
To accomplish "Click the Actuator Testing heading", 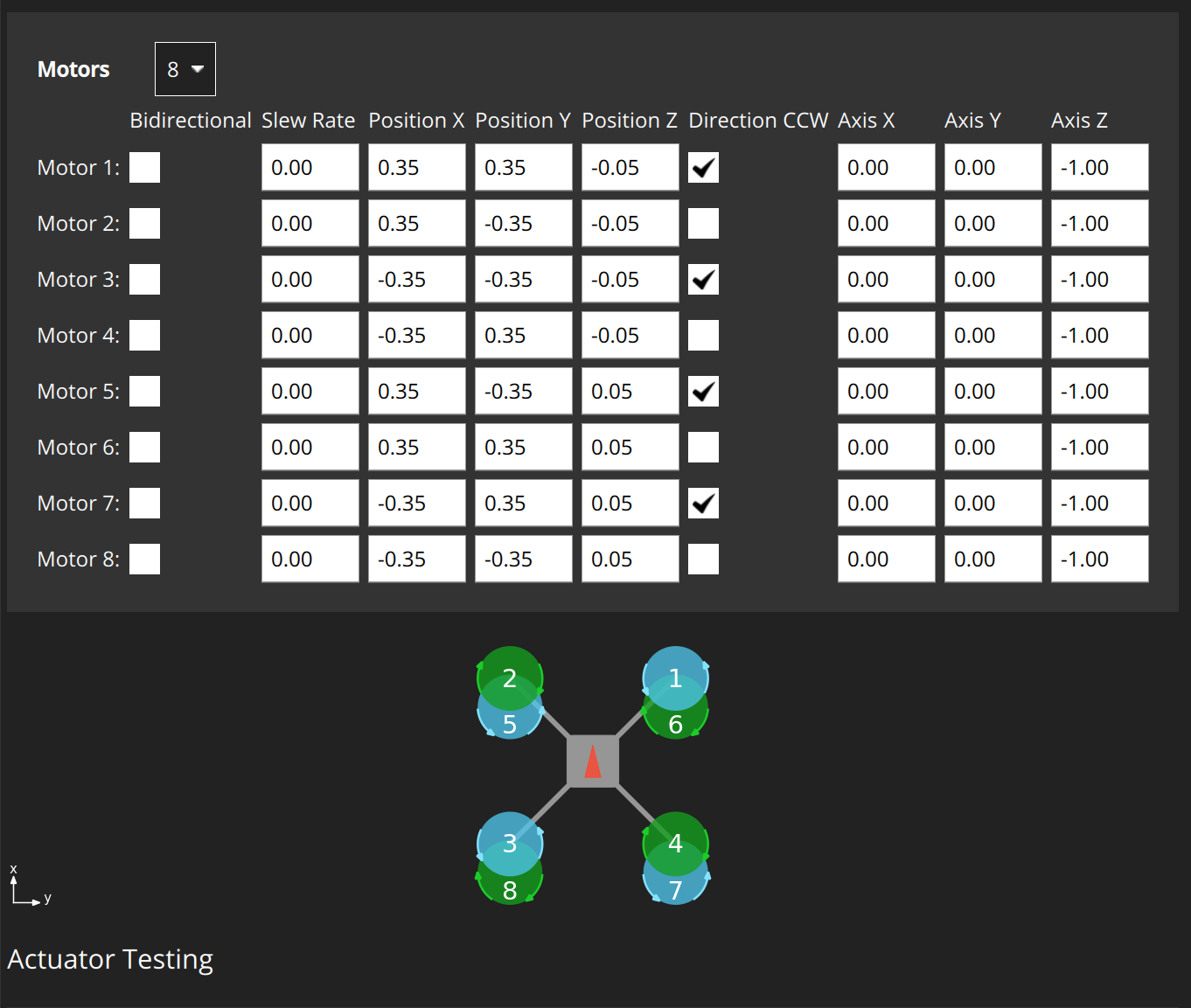I will (110, 959).
